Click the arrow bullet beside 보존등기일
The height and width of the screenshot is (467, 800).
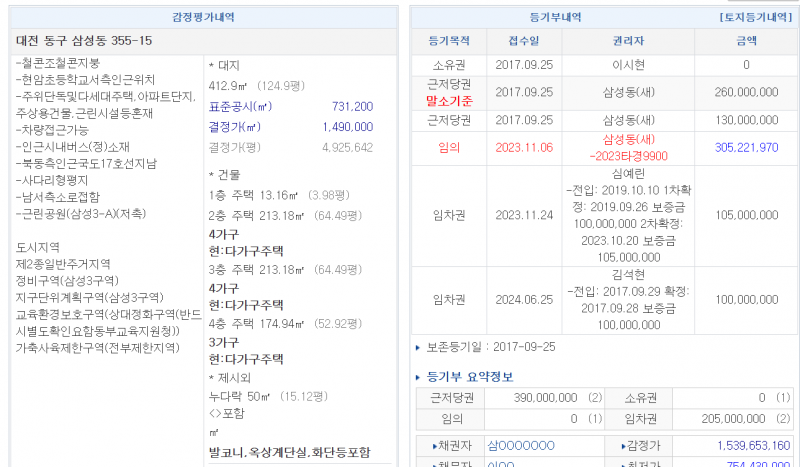[418, 347]
